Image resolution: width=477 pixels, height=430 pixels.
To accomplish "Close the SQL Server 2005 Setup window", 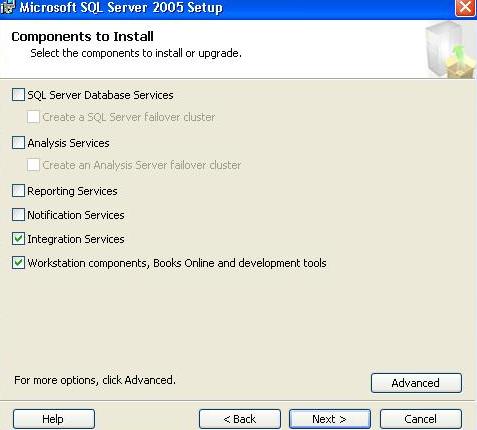I will click(465, 7).
